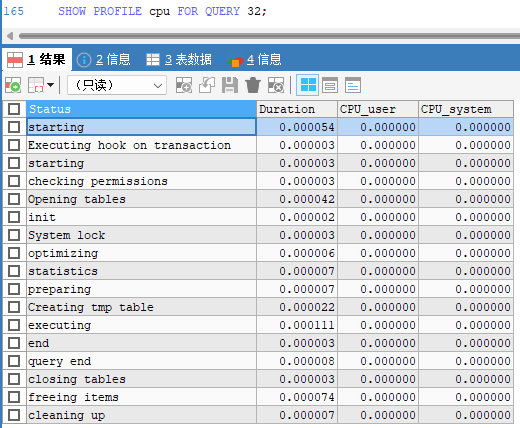Viewport: 520px width, 428px height.
Task: Sort by the CPU_user column header
Action: [x=378, y=109]
